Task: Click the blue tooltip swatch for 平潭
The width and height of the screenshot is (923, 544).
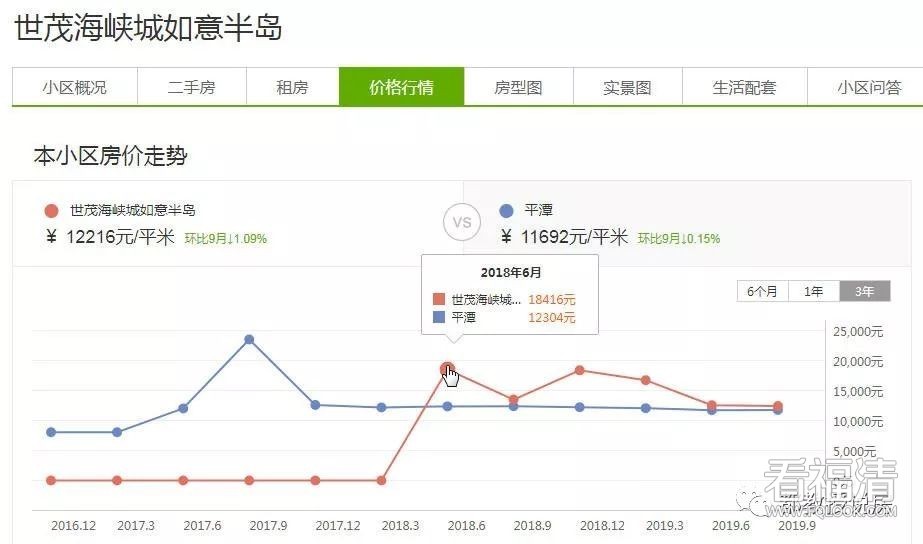Action: click(439, 317)
